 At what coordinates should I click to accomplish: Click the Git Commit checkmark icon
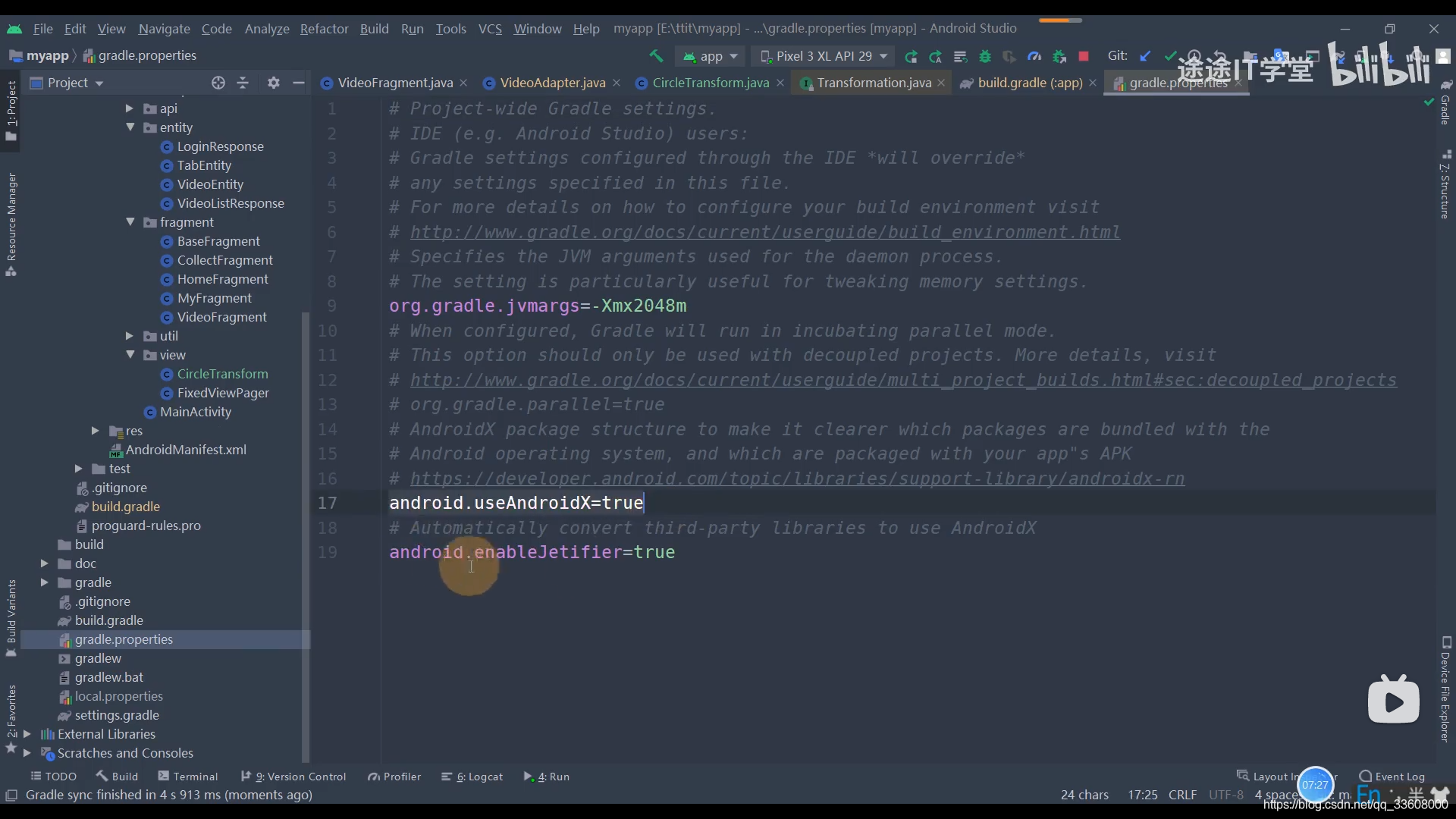click(x=1169, y=56)
